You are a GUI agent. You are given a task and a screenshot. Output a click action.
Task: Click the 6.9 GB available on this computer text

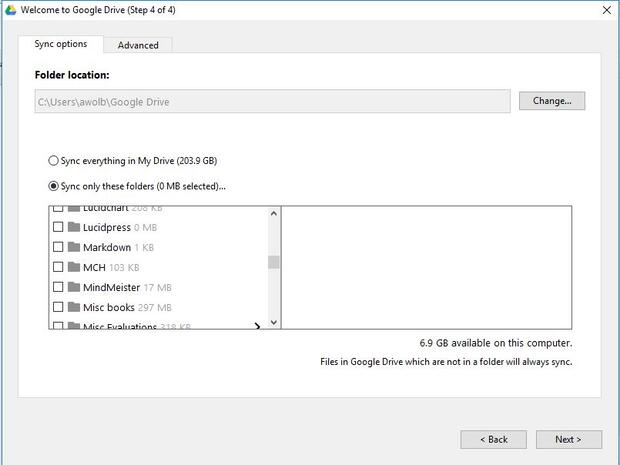[x=496, y=343]
